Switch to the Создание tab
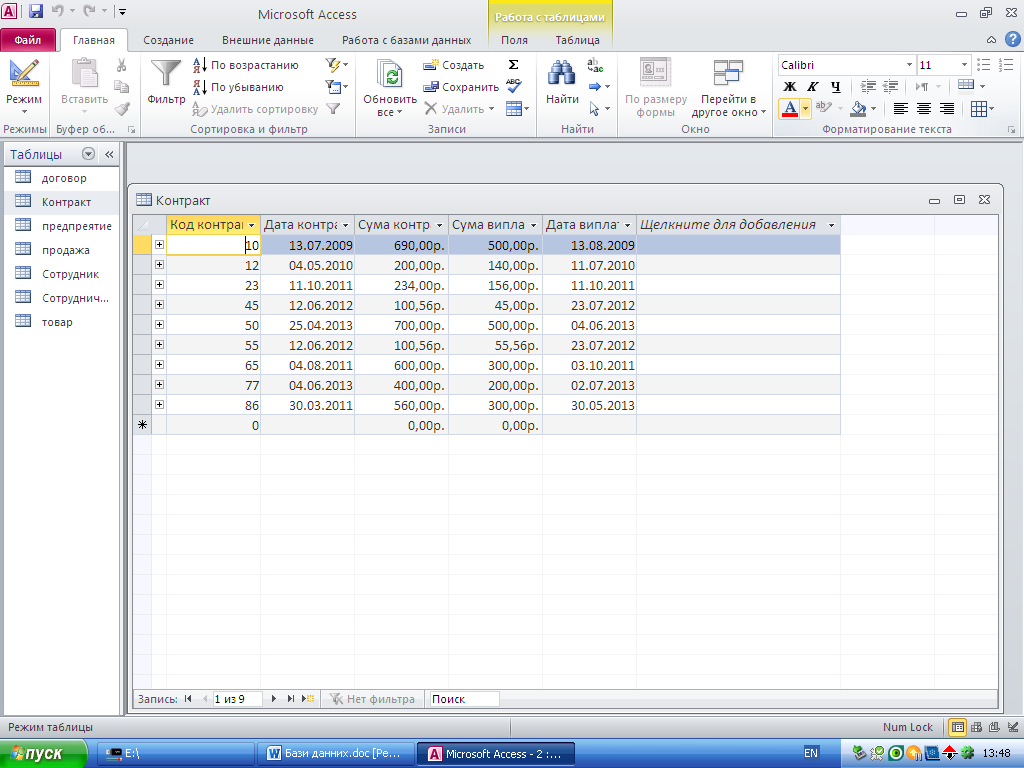Viewport: 1024px width, 768px height. click(168, 40)
